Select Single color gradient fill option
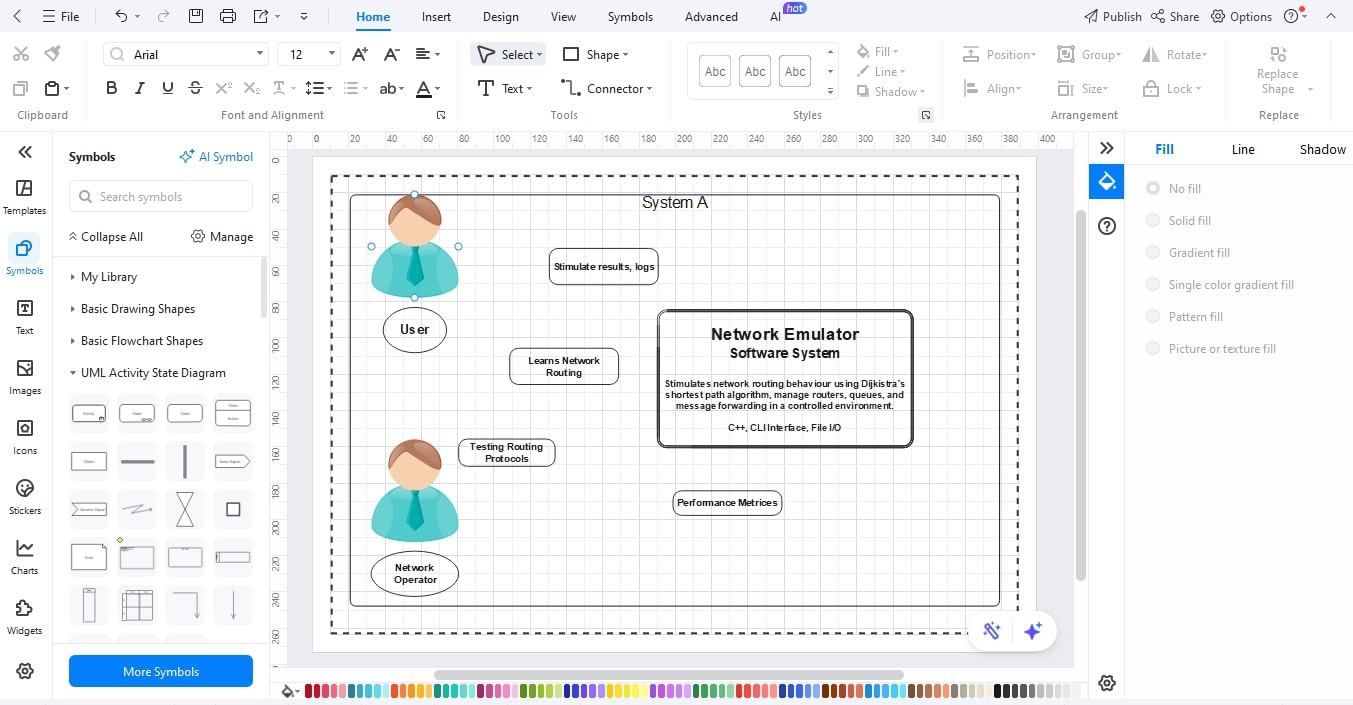Image resolution: width=1353 pixels, height=705 pixels. pyautogui.click(x=1220, y=284)
